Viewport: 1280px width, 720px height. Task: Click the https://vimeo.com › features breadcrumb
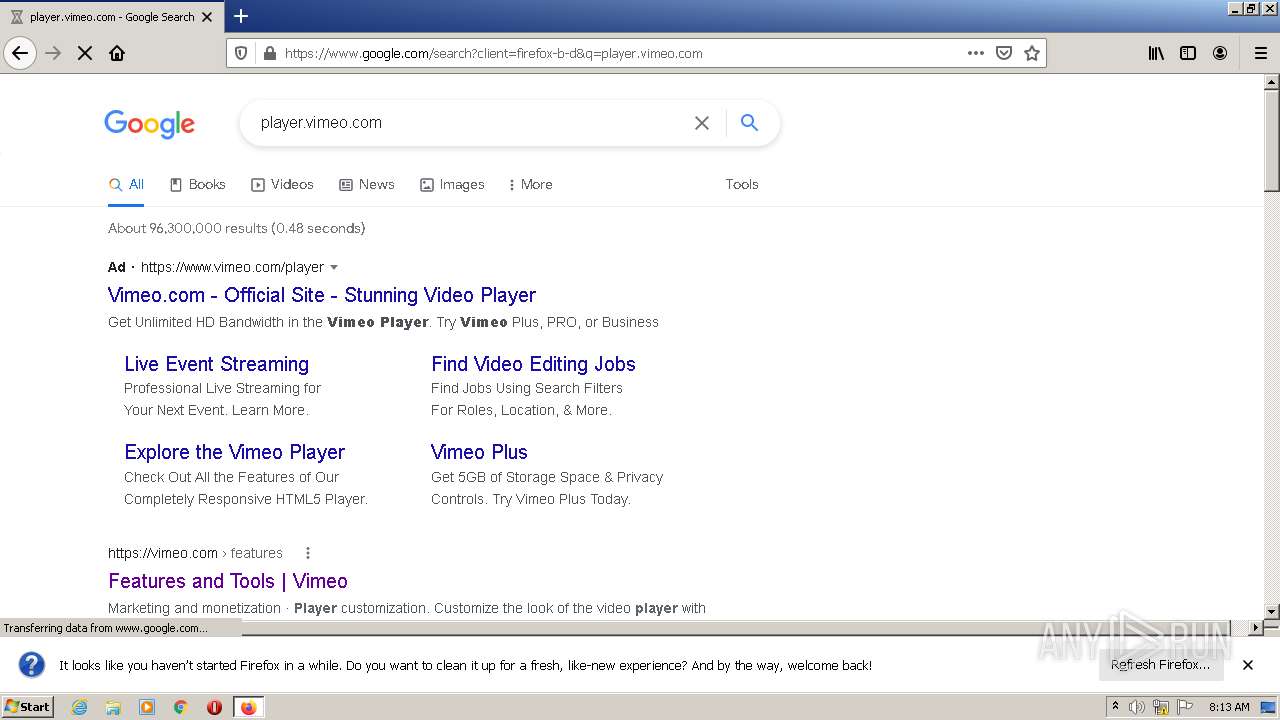pos(195,553)
